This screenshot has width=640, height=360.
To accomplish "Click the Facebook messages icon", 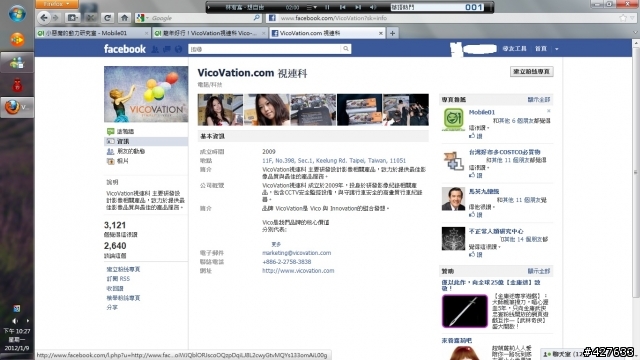I will pyautogui.click(x=167, y=49).
